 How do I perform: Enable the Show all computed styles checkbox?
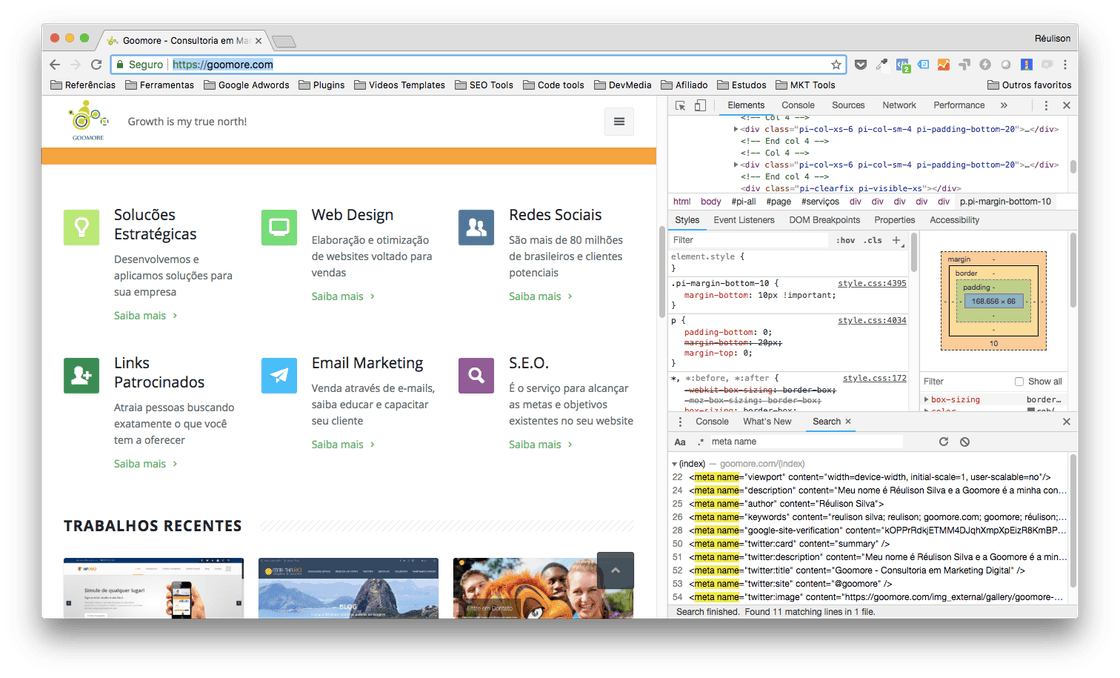click(1019, 381)
